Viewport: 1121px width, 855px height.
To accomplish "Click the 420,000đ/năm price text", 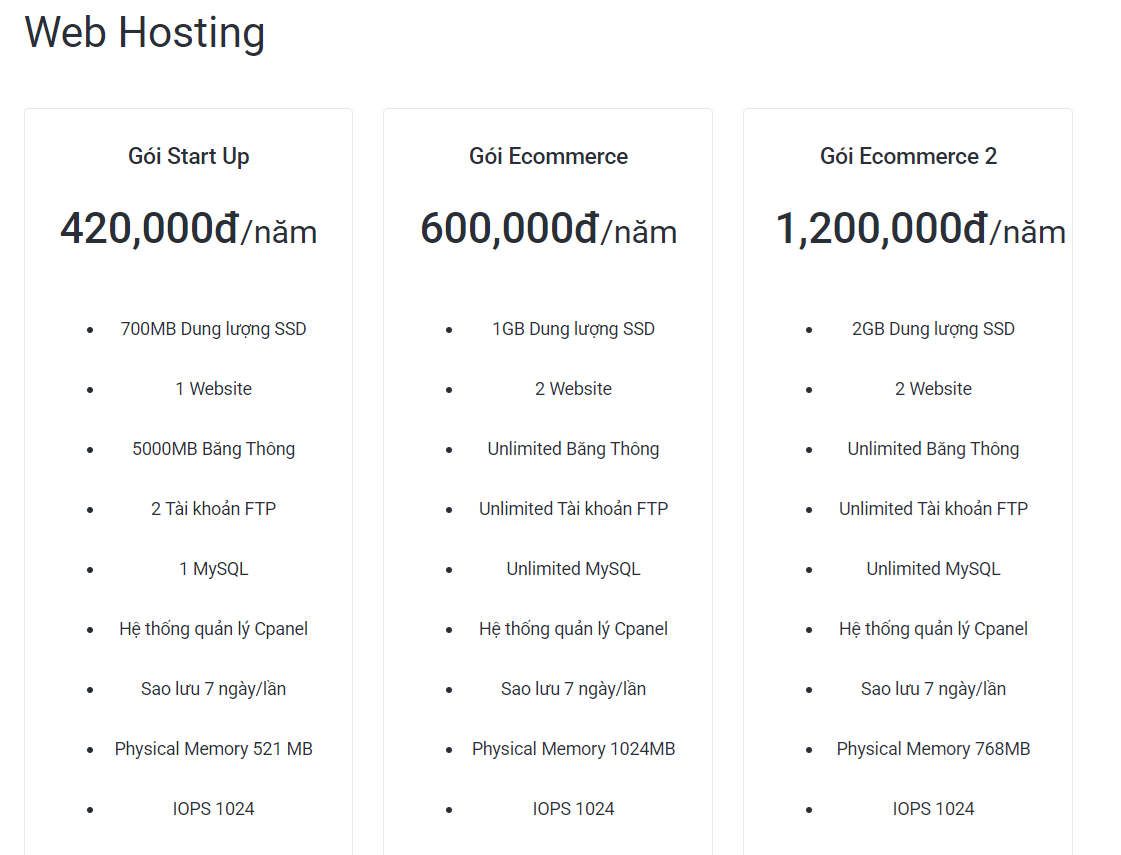I will pos(188,228).
